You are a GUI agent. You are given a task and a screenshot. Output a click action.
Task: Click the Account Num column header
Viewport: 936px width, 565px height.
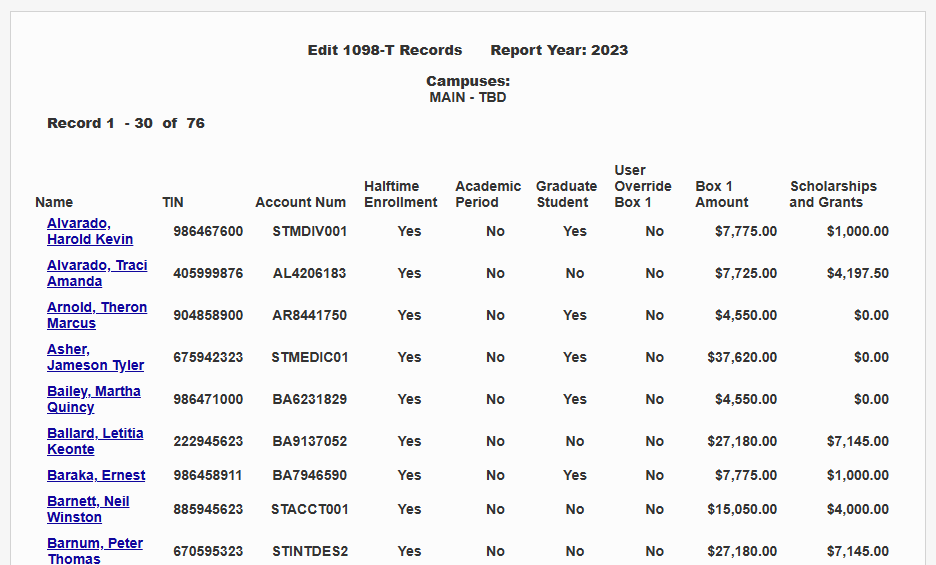[300, 202]
